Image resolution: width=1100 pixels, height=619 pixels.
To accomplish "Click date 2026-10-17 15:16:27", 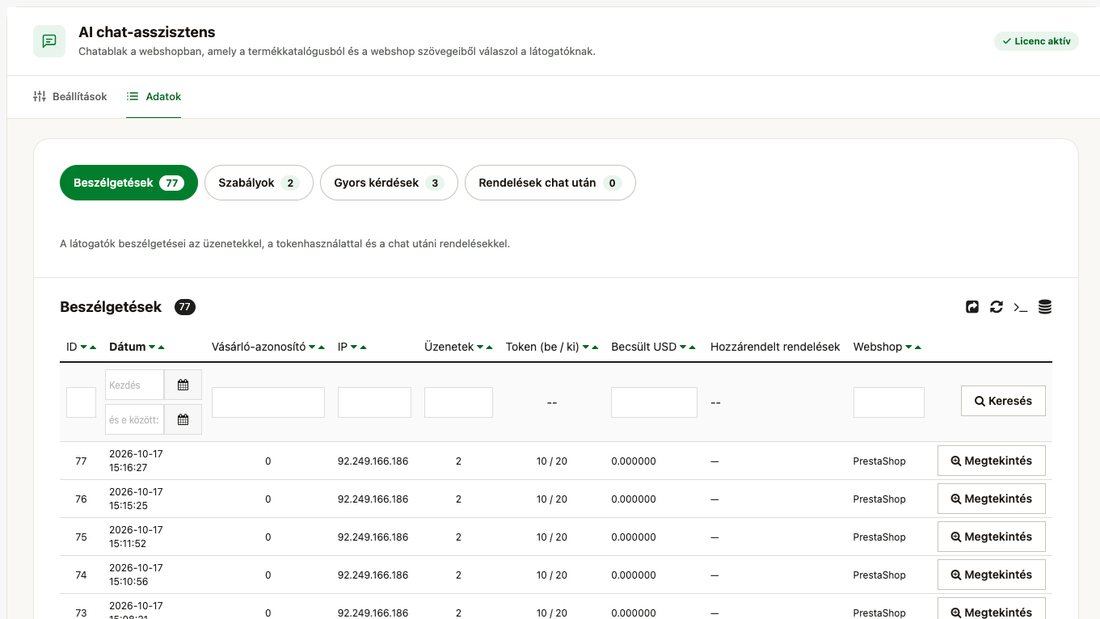I will tap(136, 461).
